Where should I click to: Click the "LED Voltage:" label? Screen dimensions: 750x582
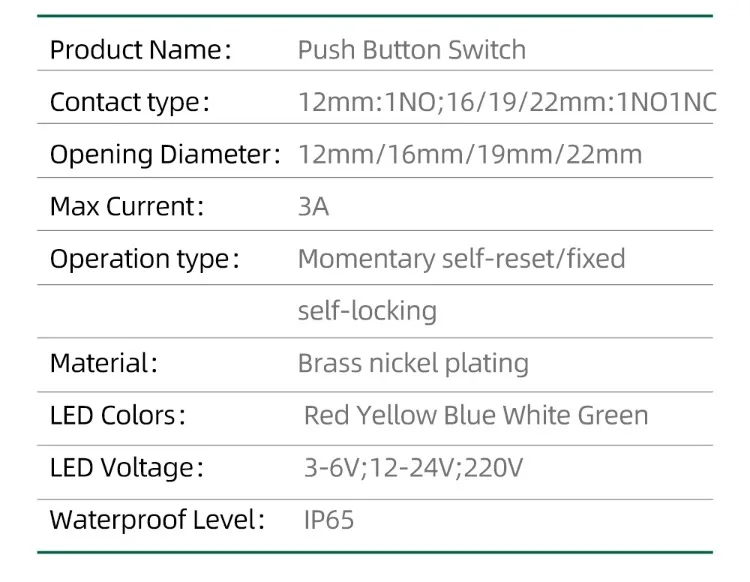pos(127,467)
